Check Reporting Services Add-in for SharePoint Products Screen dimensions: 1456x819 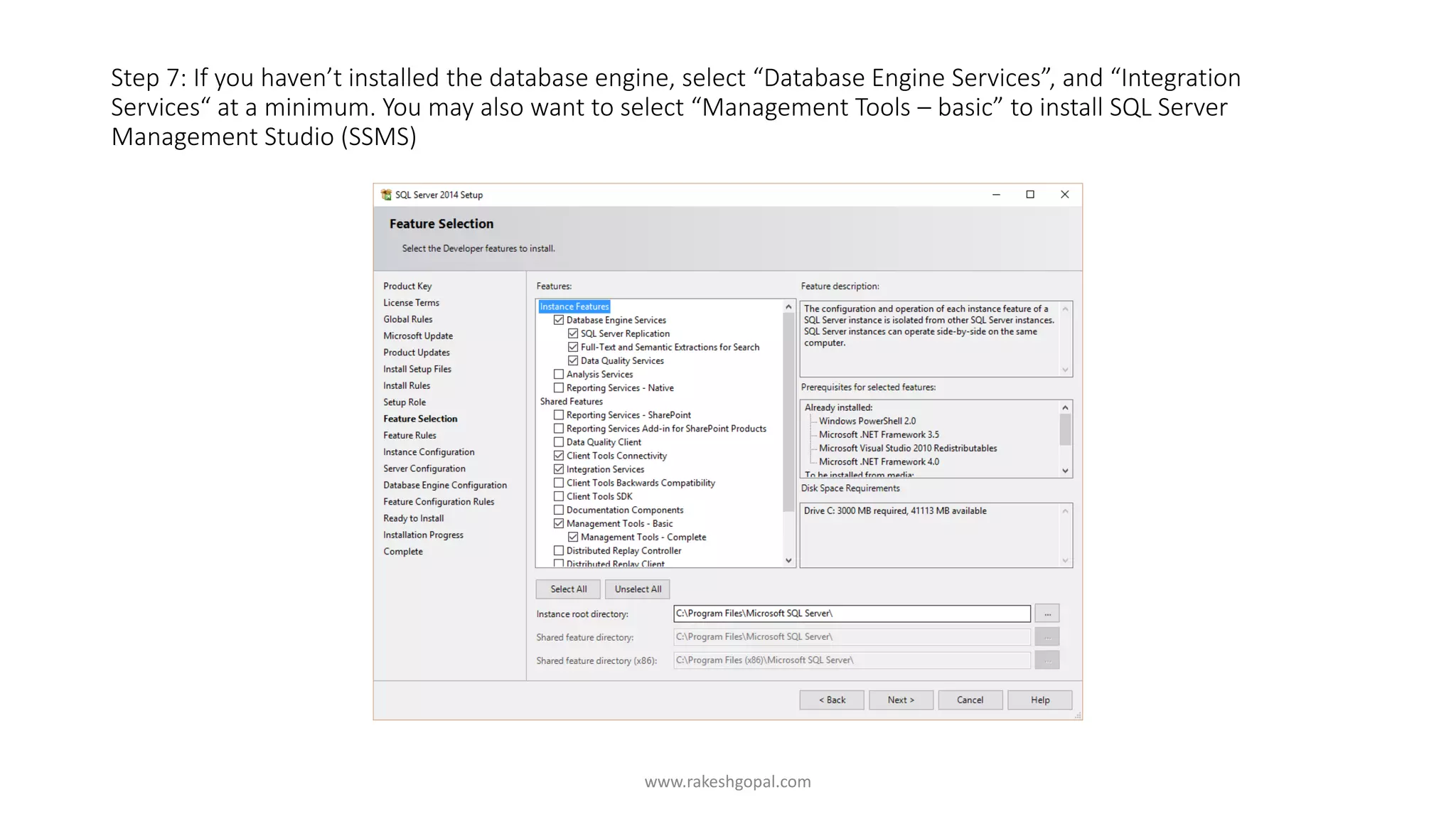click(x=559, y=428)
